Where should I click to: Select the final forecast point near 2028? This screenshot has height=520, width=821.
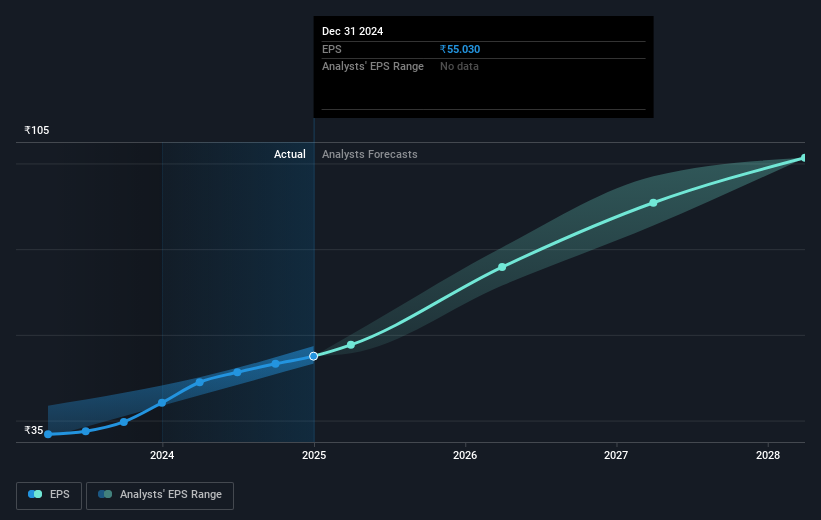point(804,158)
